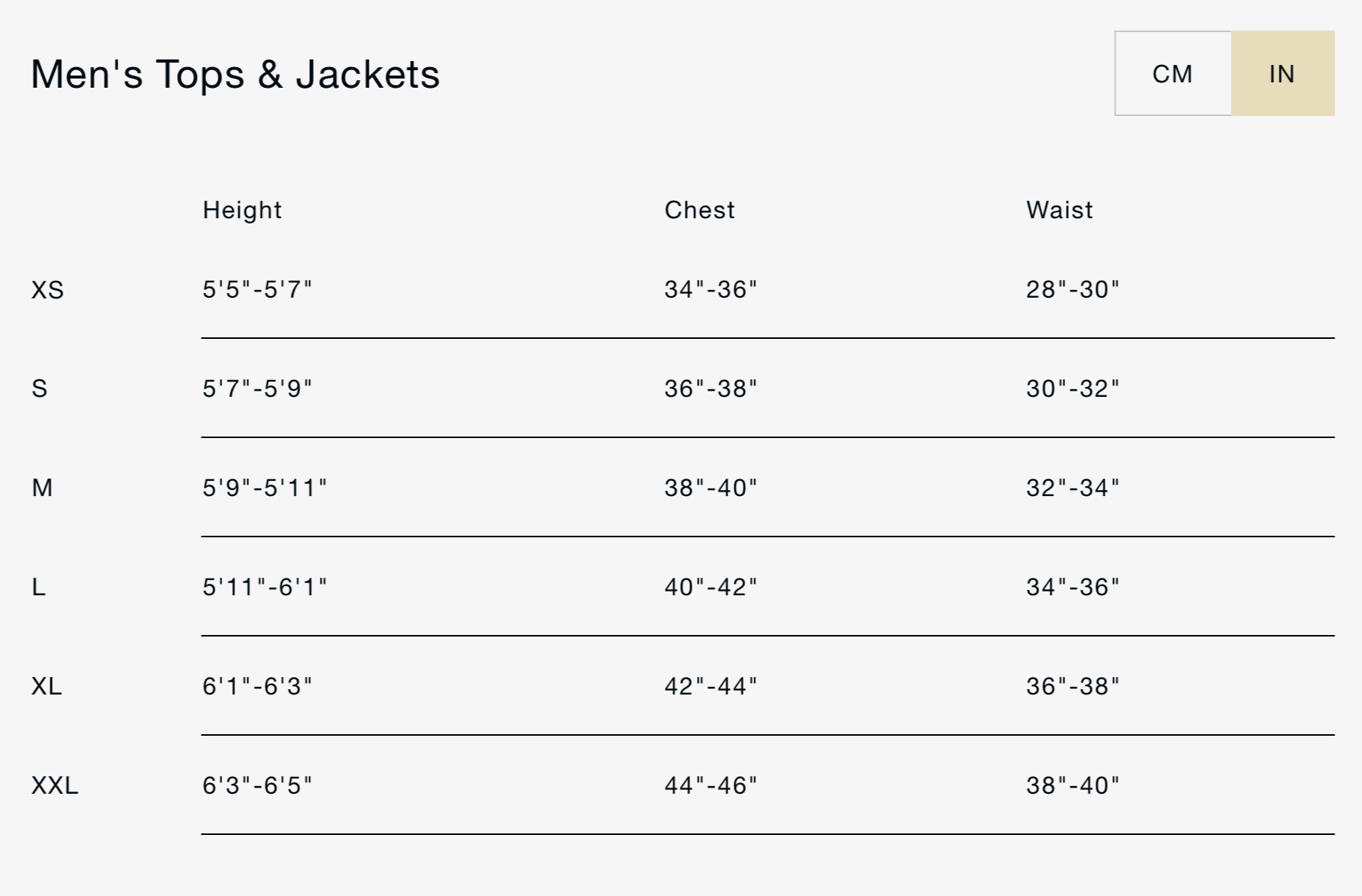Click the Men's Tops & Jackets heading
1362x896 pixels.
(235, 74)
